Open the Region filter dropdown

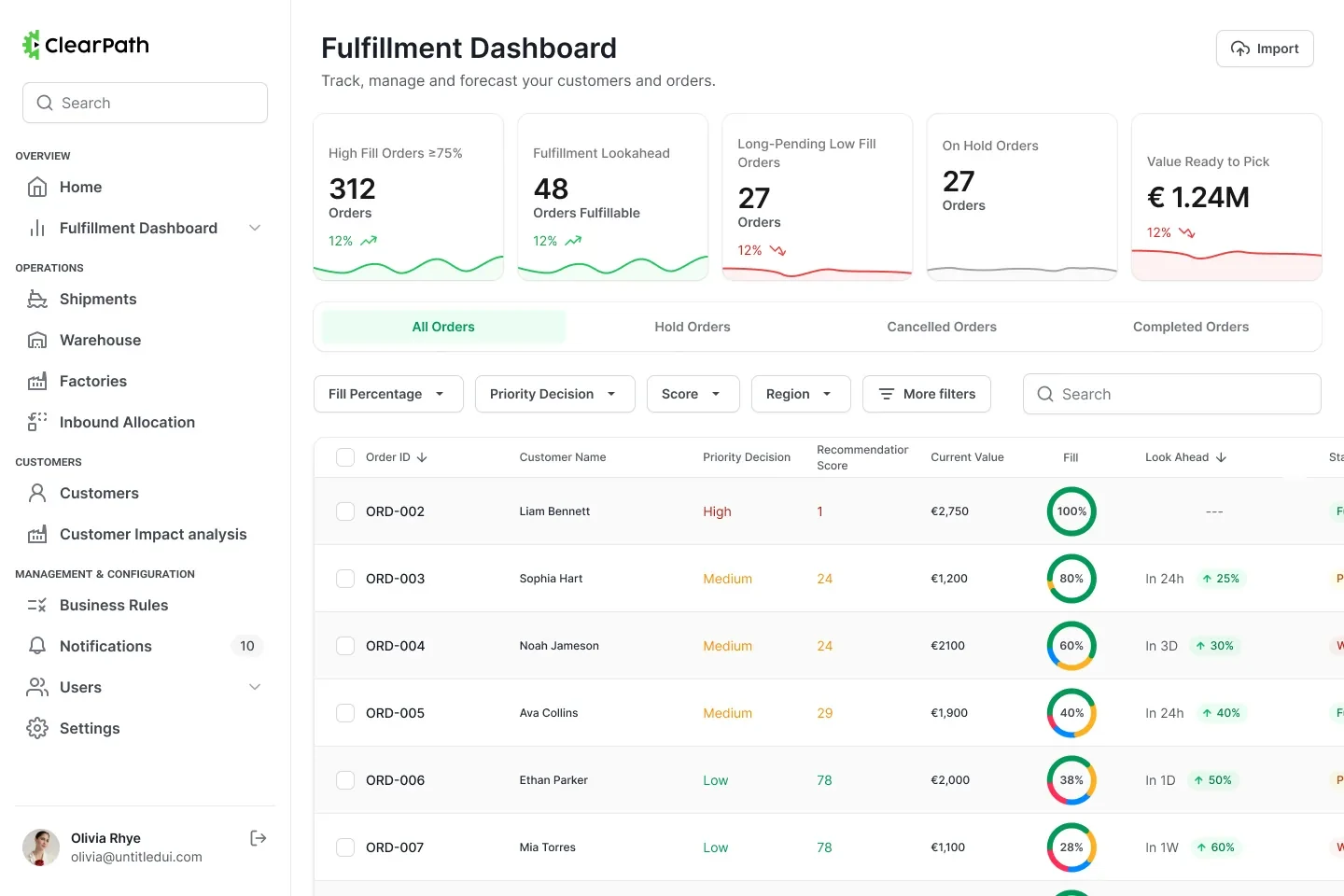pyautogui.click(x=801, y=394)
